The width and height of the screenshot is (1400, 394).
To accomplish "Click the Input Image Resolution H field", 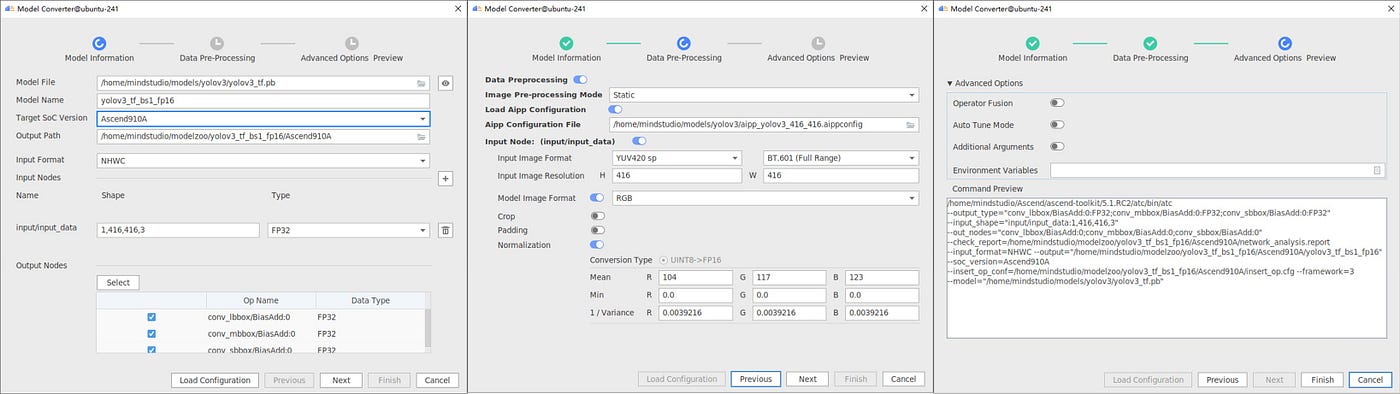I will (x=677, y=176).
